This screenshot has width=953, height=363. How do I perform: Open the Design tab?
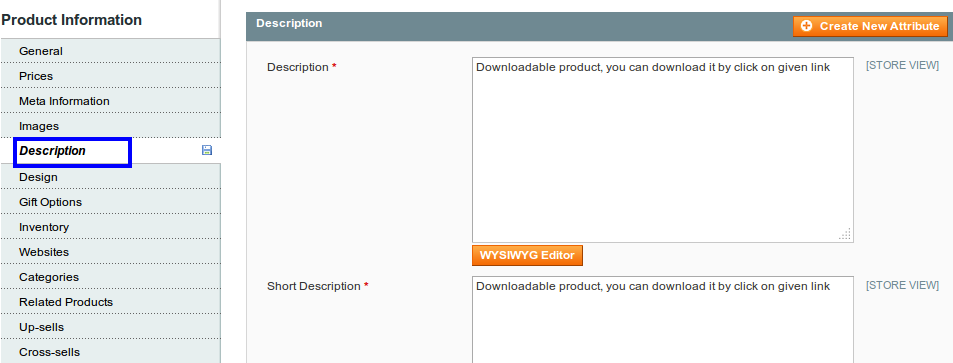110,177
